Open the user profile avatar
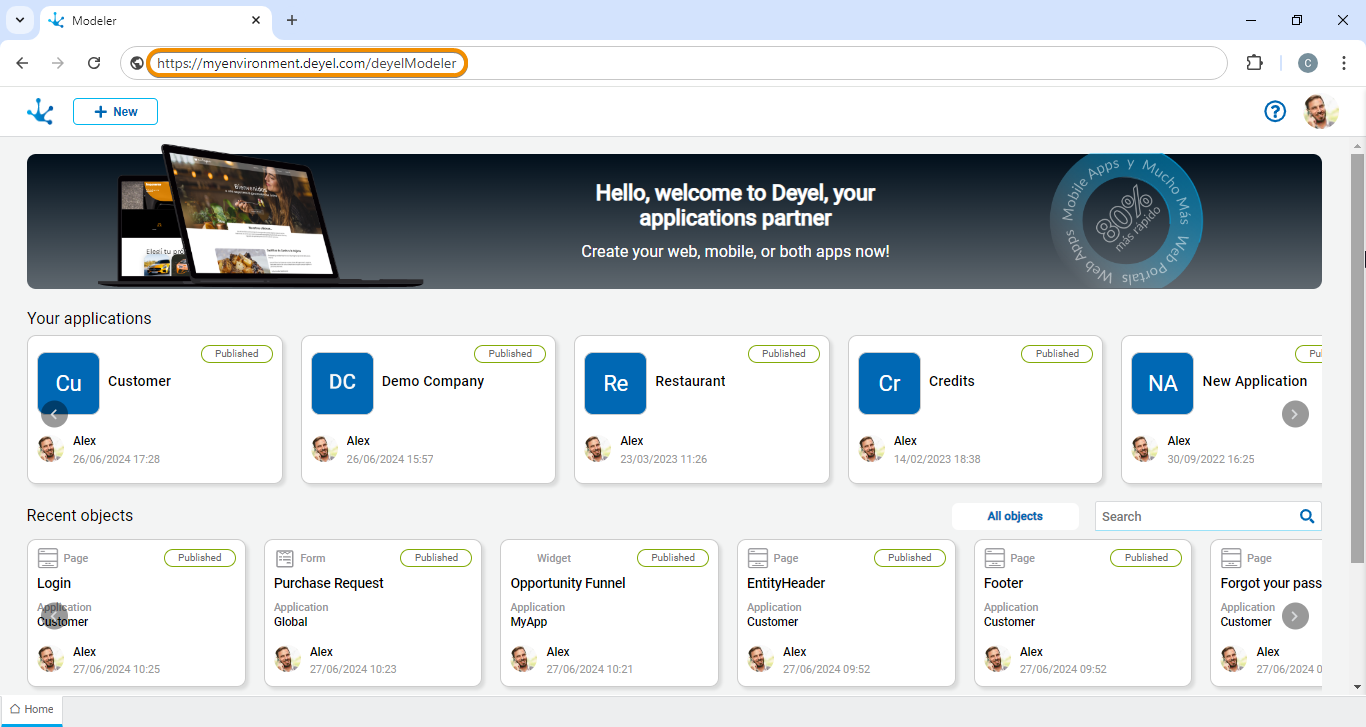Viewport: 1366px width, 727px height. pyautogui.click(x=1321, y=112)
